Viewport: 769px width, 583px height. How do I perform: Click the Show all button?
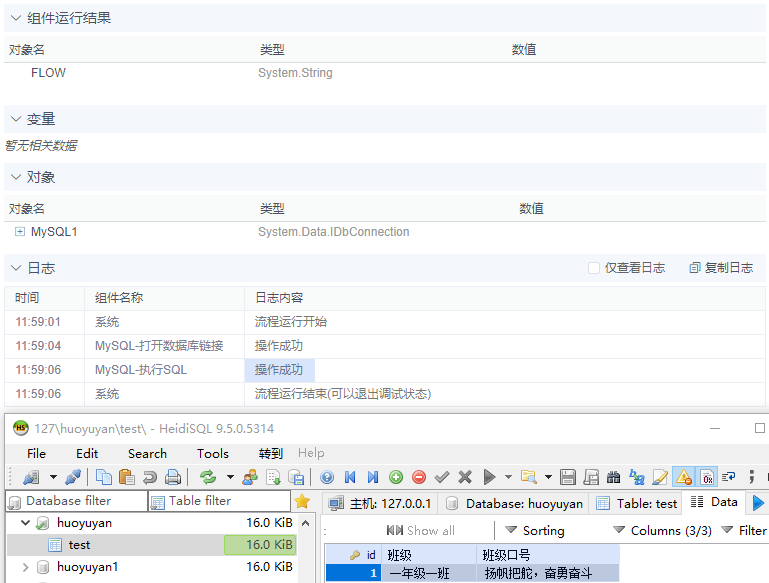421,531
